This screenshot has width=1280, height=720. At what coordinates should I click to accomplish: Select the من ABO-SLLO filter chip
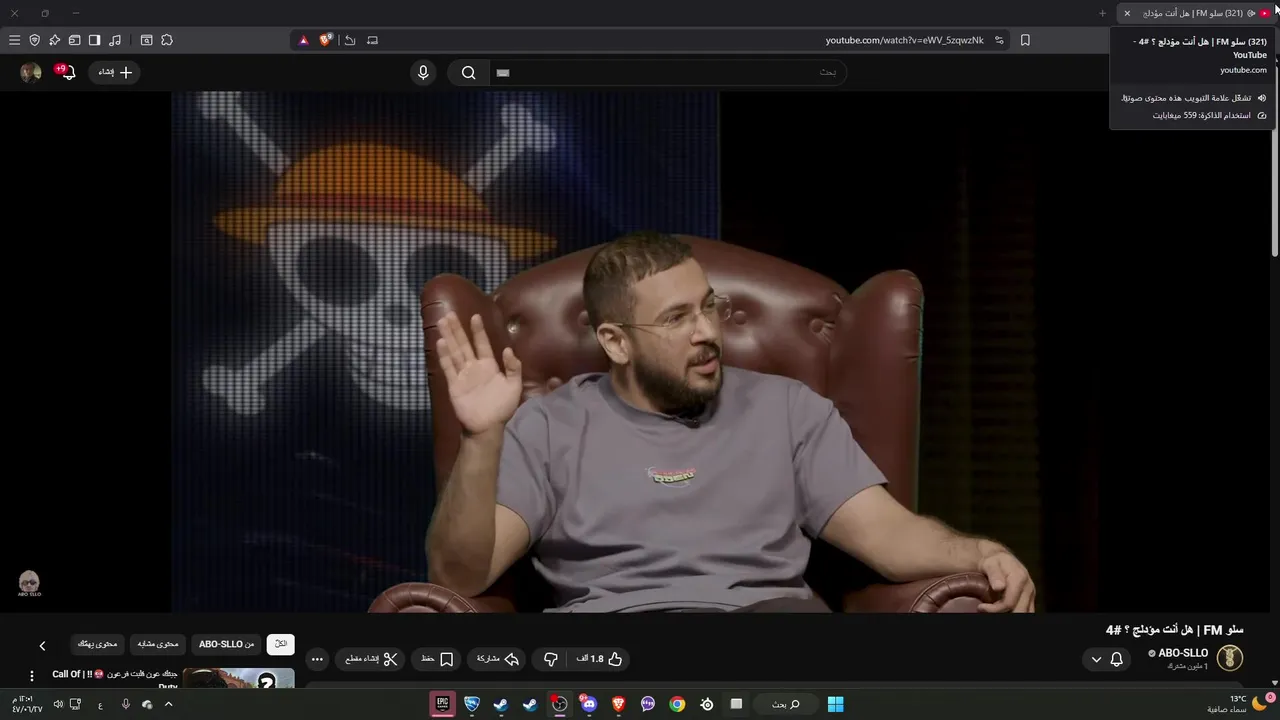pos(227,644)
